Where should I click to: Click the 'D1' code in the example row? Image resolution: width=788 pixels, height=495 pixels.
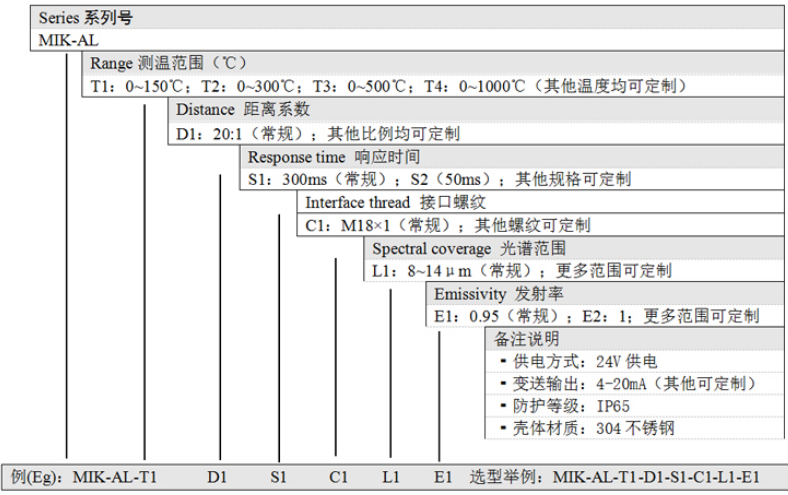(217, 477)
